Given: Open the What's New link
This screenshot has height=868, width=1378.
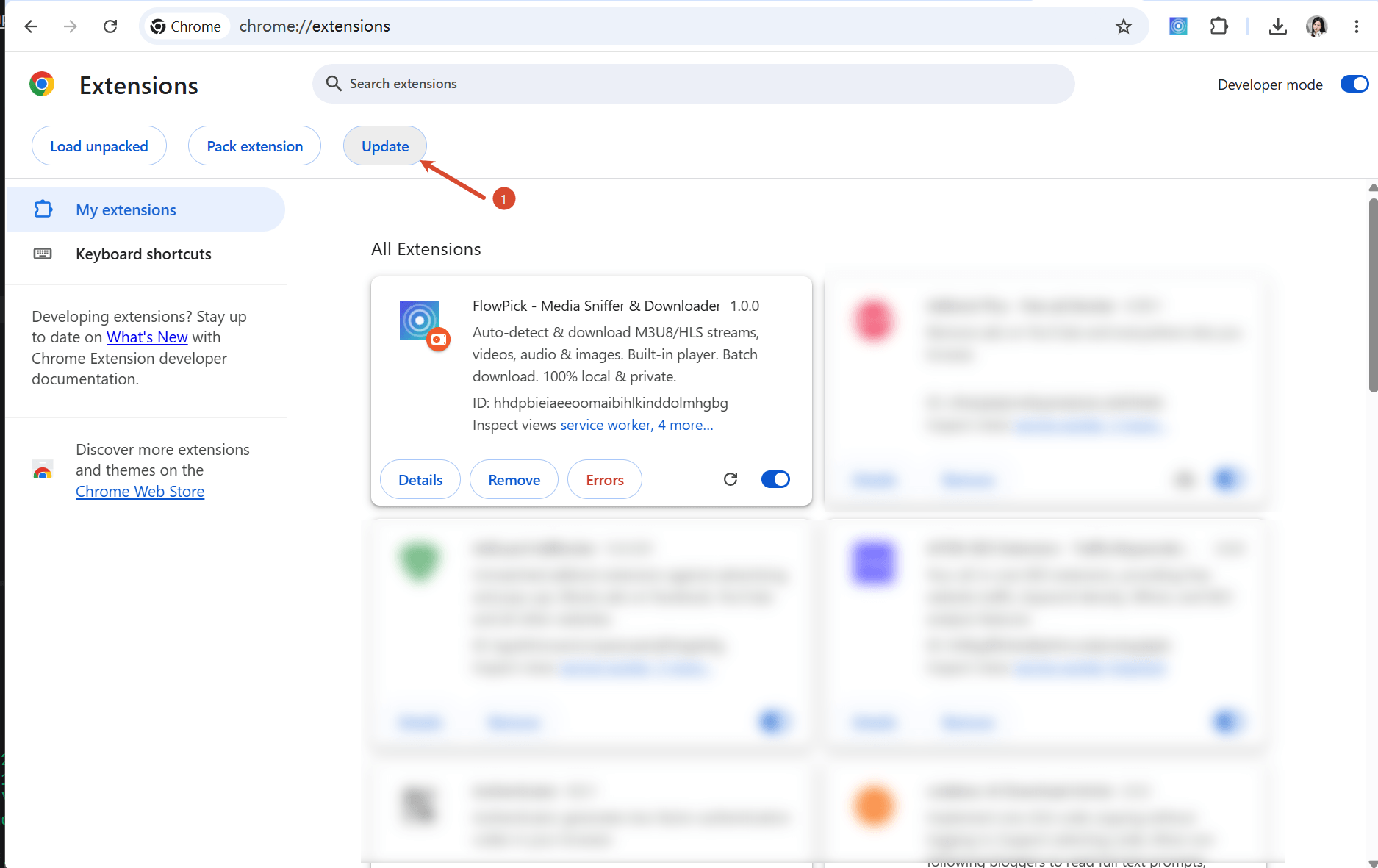Looking at the screenshot, I should click(x=147, y=337).
